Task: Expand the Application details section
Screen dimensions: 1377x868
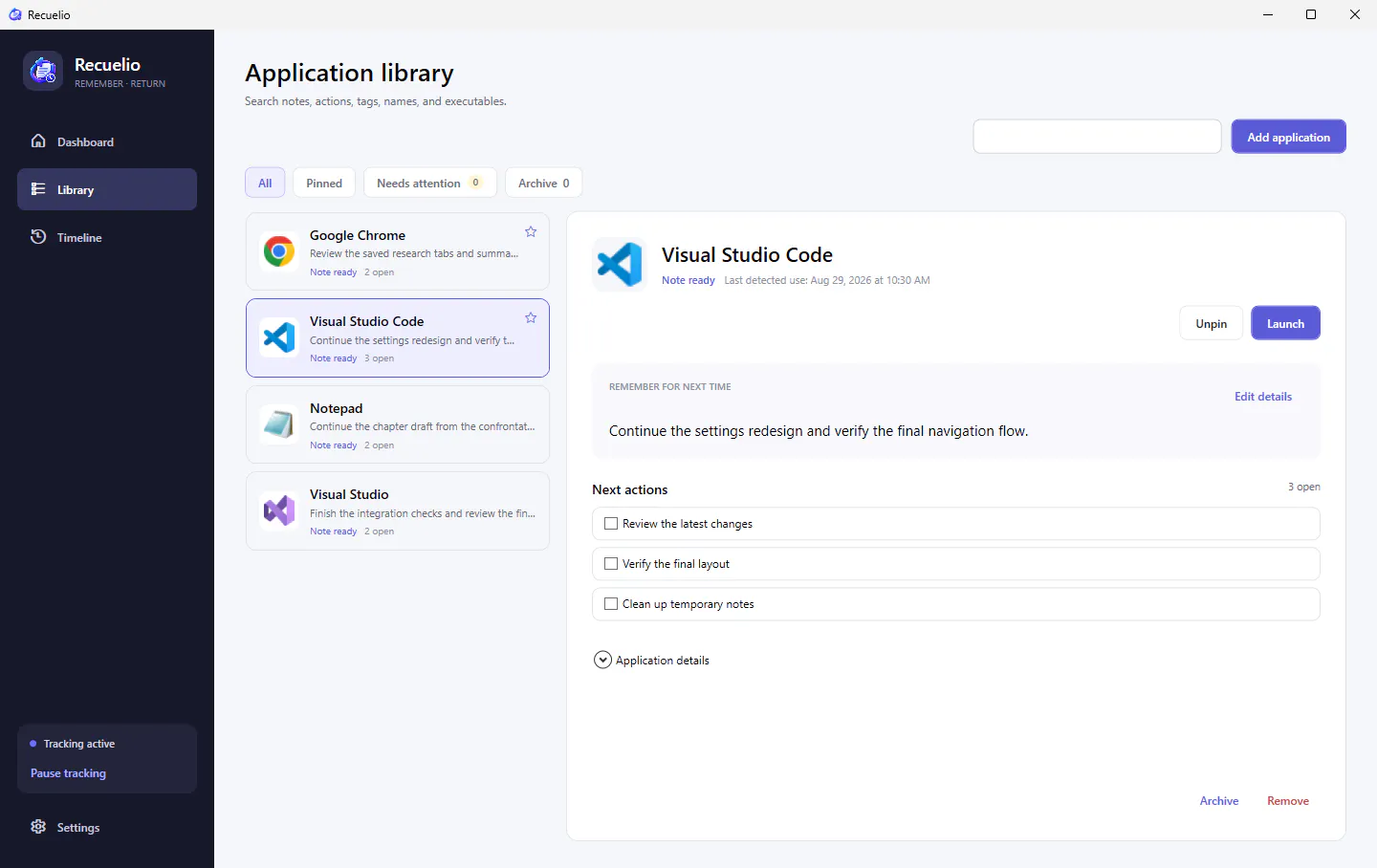Action: [602, 660]
